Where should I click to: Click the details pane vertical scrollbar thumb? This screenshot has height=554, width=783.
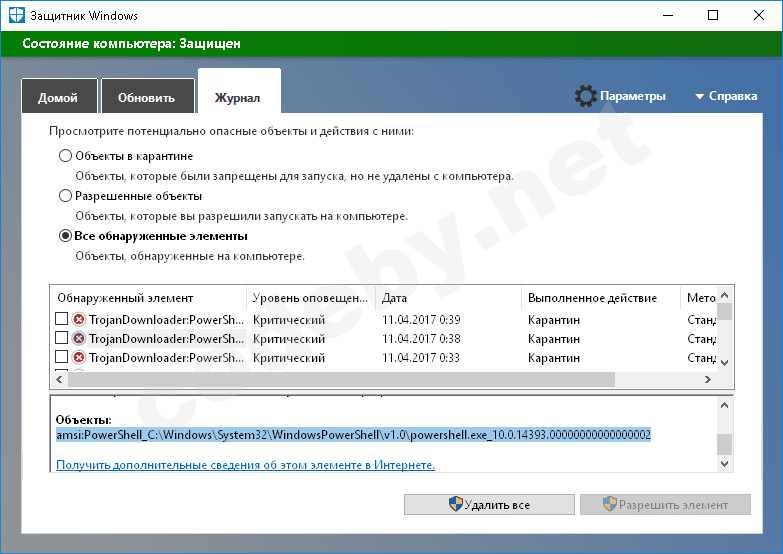click(725, 444)
